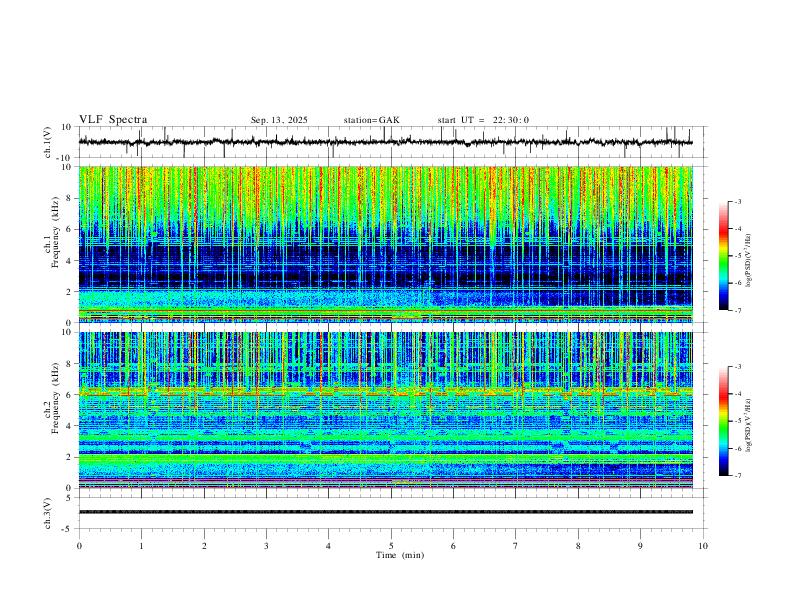Click the "Time (min)" axis label
The width and height of the screenshot is (792, 612).
point(400,555)
